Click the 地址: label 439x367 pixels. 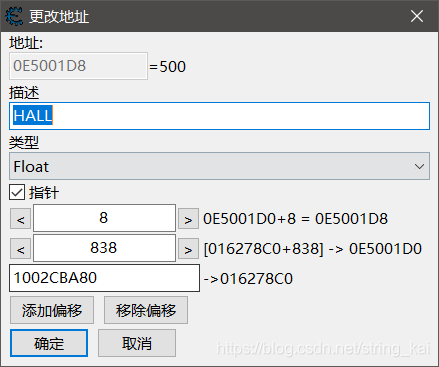point(26,43)
